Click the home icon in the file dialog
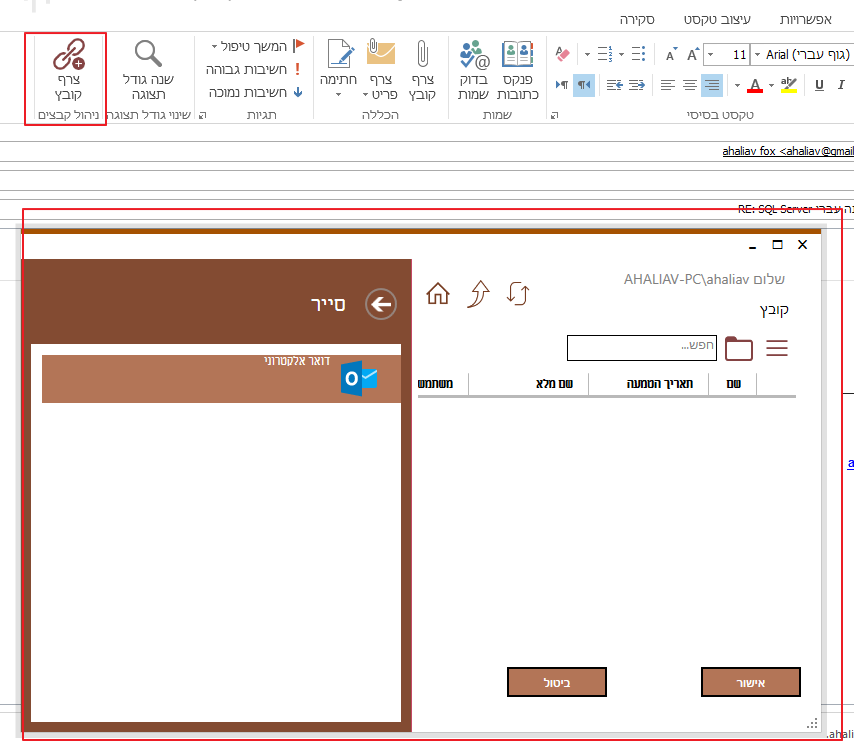Screen dimensions: 854x746 (x=438, y=293)
